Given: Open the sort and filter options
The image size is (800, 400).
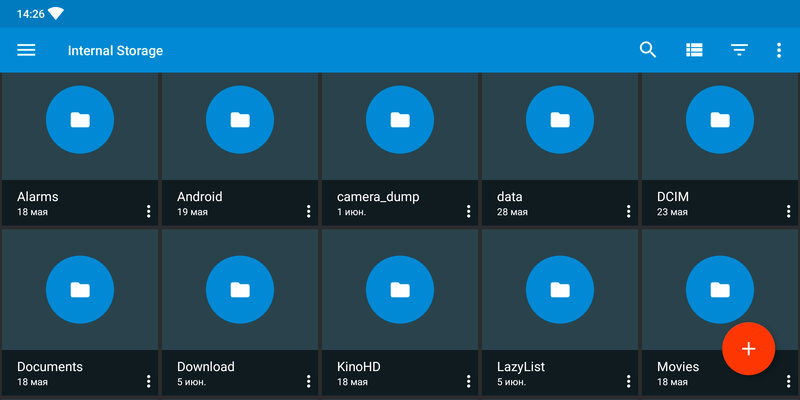Looking at the screenshot, I should (739, 50).
